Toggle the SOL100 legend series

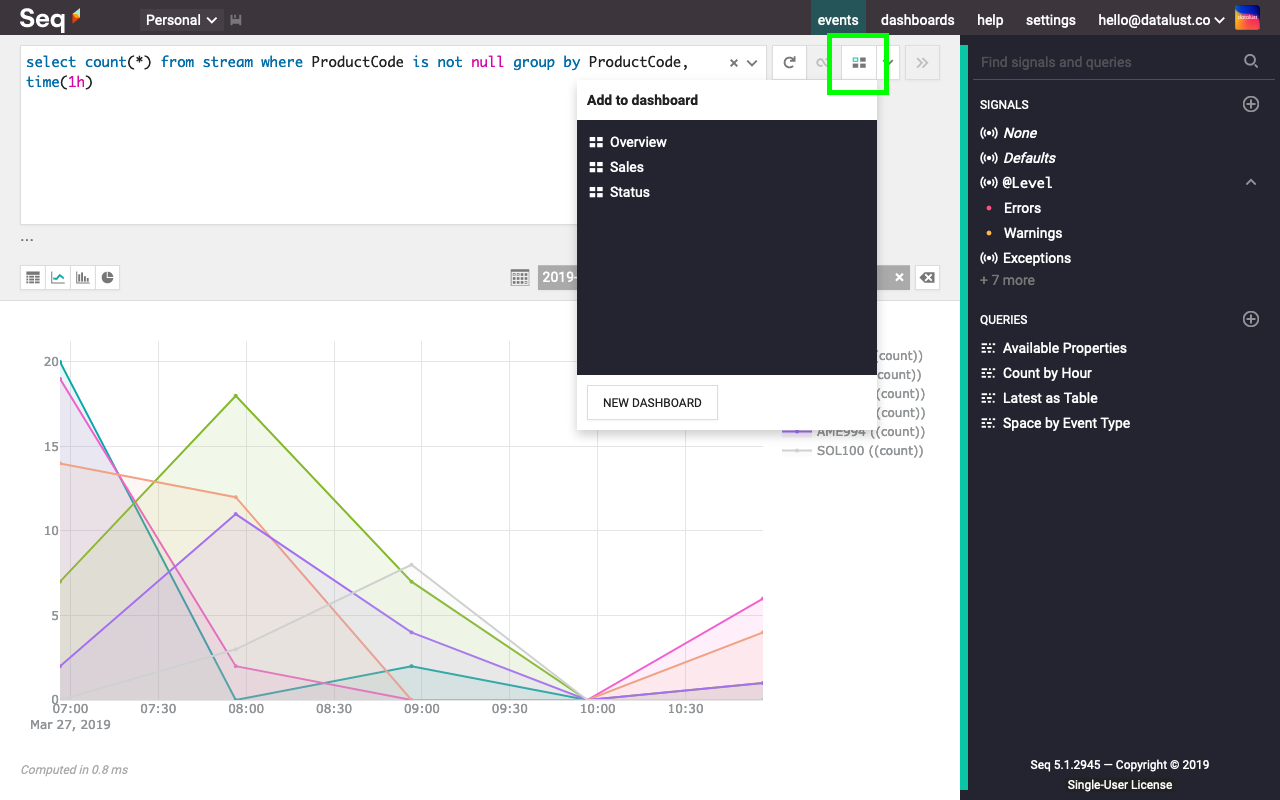[852, 451]
